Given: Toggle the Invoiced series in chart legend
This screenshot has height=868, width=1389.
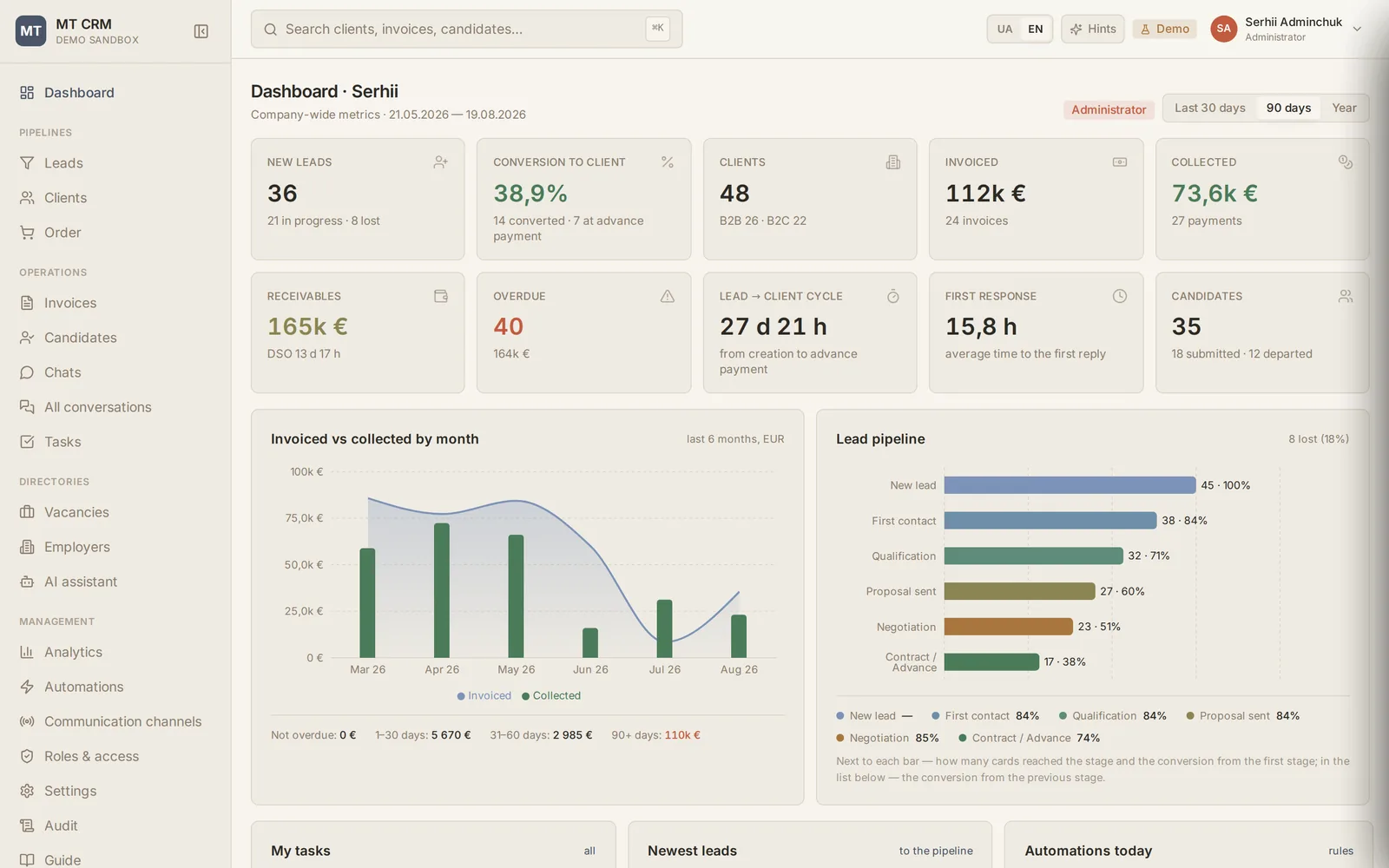Looking at the screenshot, I should (x=484, y=696).
